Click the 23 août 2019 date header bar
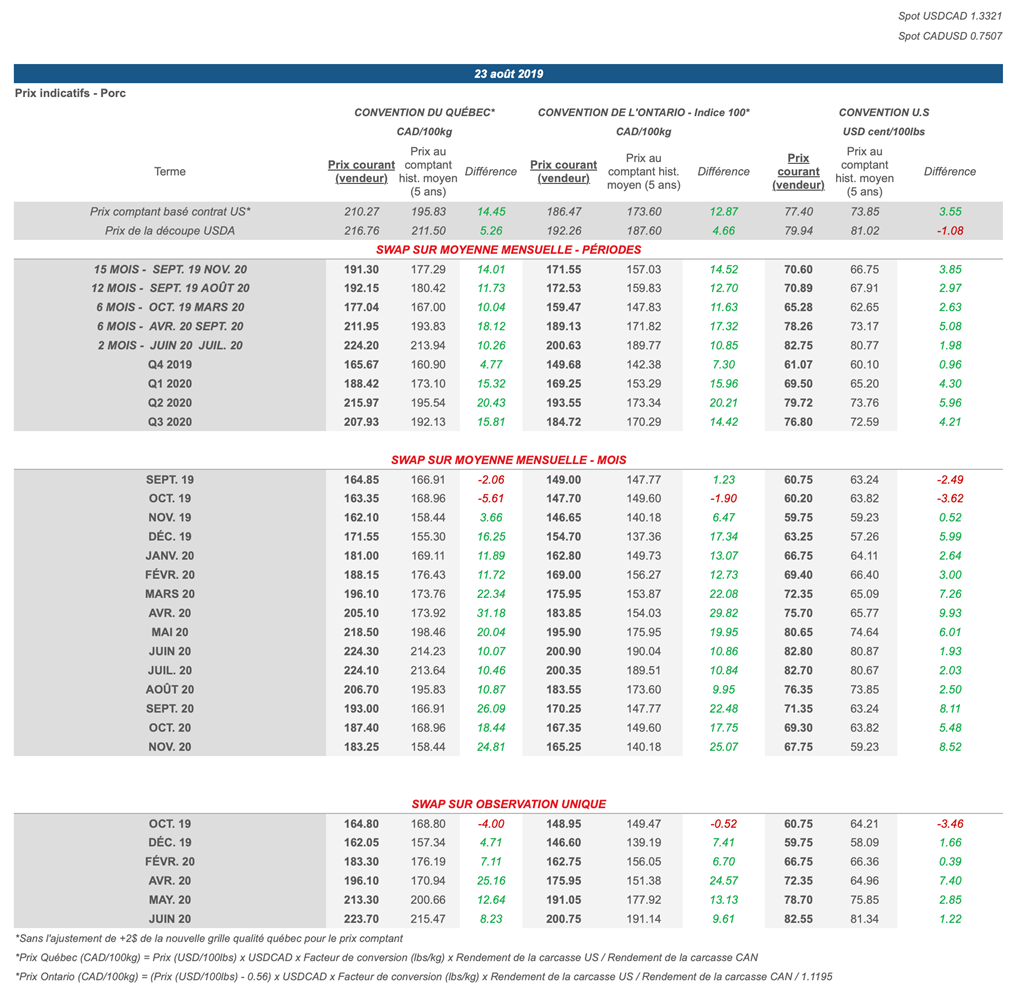 click(508, 74)
